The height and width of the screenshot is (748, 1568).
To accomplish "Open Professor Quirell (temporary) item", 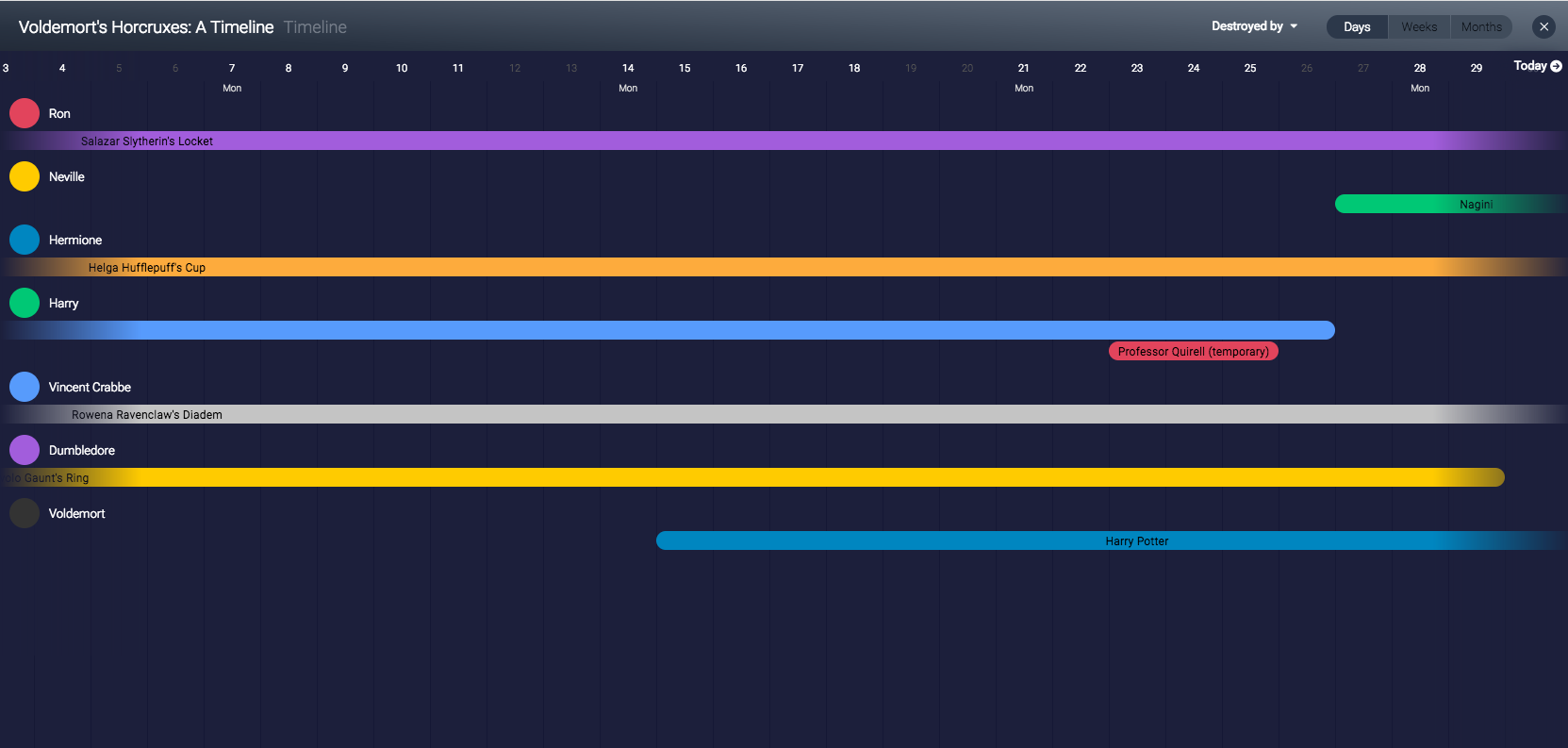I will click(1193, 352).
